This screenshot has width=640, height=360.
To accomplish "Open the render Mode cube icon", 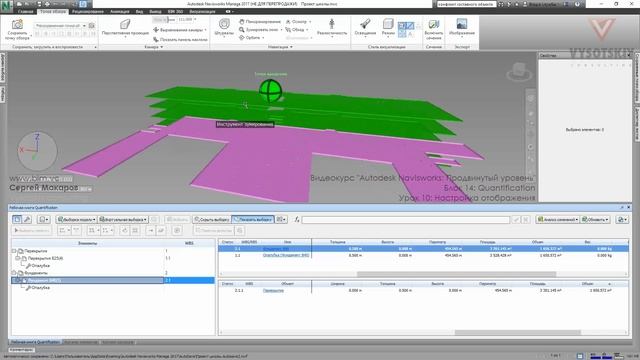I will [388, 24].
